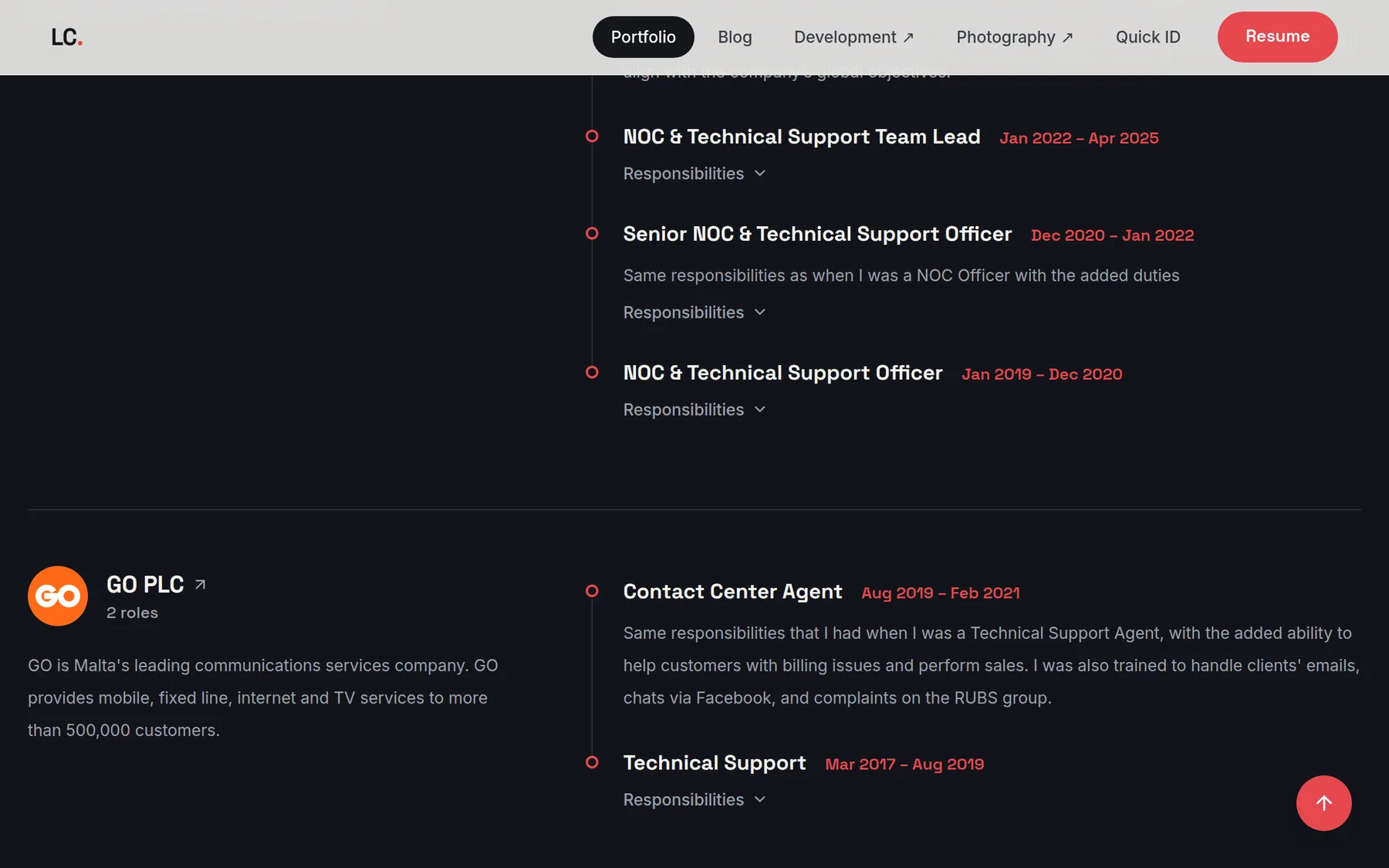Click the LC. site logo
Image resolution: width=1389 pixels, height=868 pixels.
[x=67, y=37]
